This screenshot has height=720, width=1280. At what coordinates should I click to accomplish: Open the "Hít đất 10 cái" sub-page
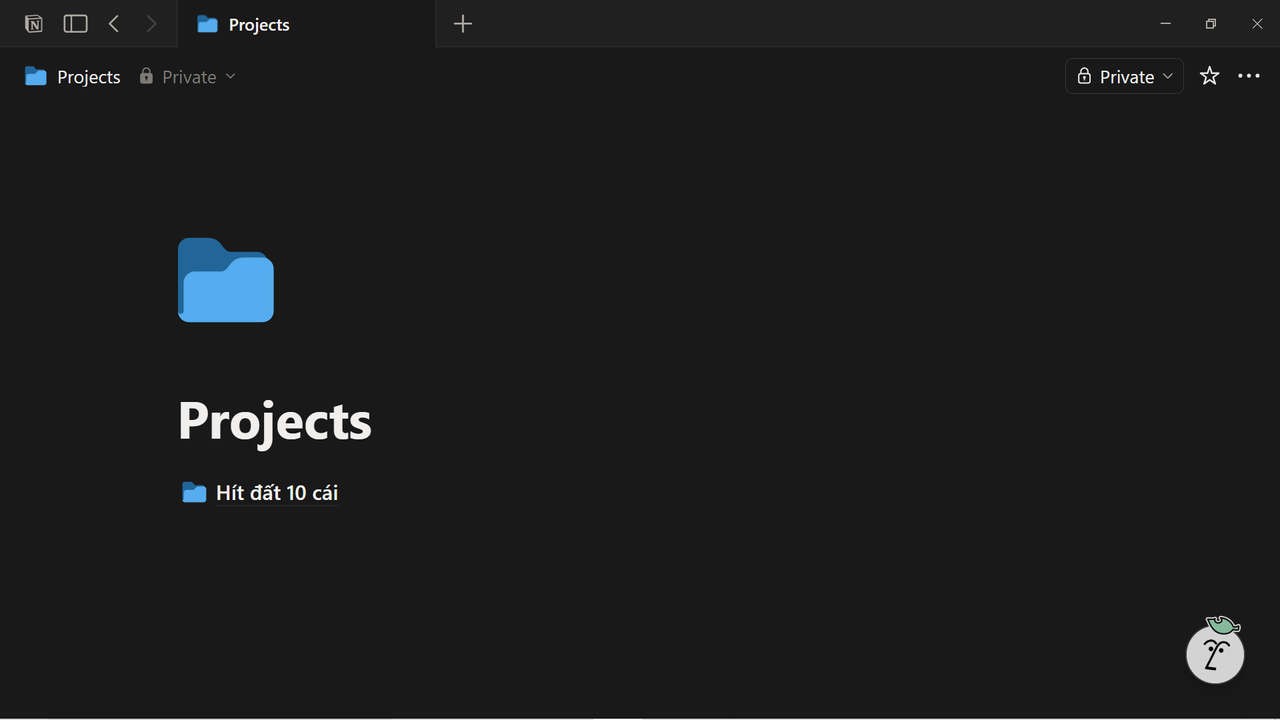tap(277, 493)
